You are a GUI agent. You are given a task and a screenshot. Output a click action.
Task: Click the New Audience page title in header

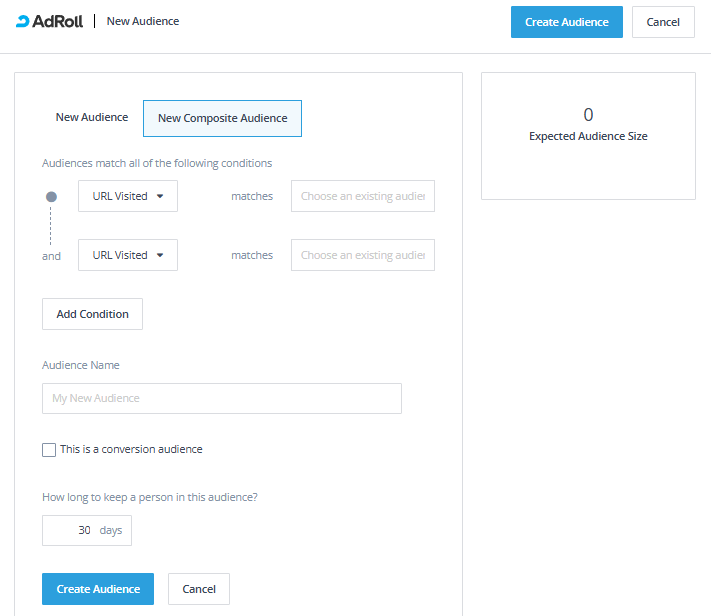[x=143, y=21]
